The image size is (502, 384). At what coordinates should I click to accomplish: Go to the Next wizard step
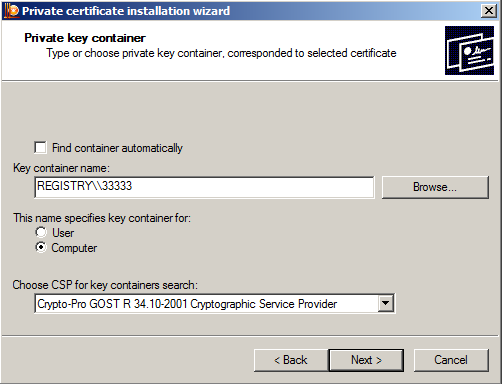[366, 360]
